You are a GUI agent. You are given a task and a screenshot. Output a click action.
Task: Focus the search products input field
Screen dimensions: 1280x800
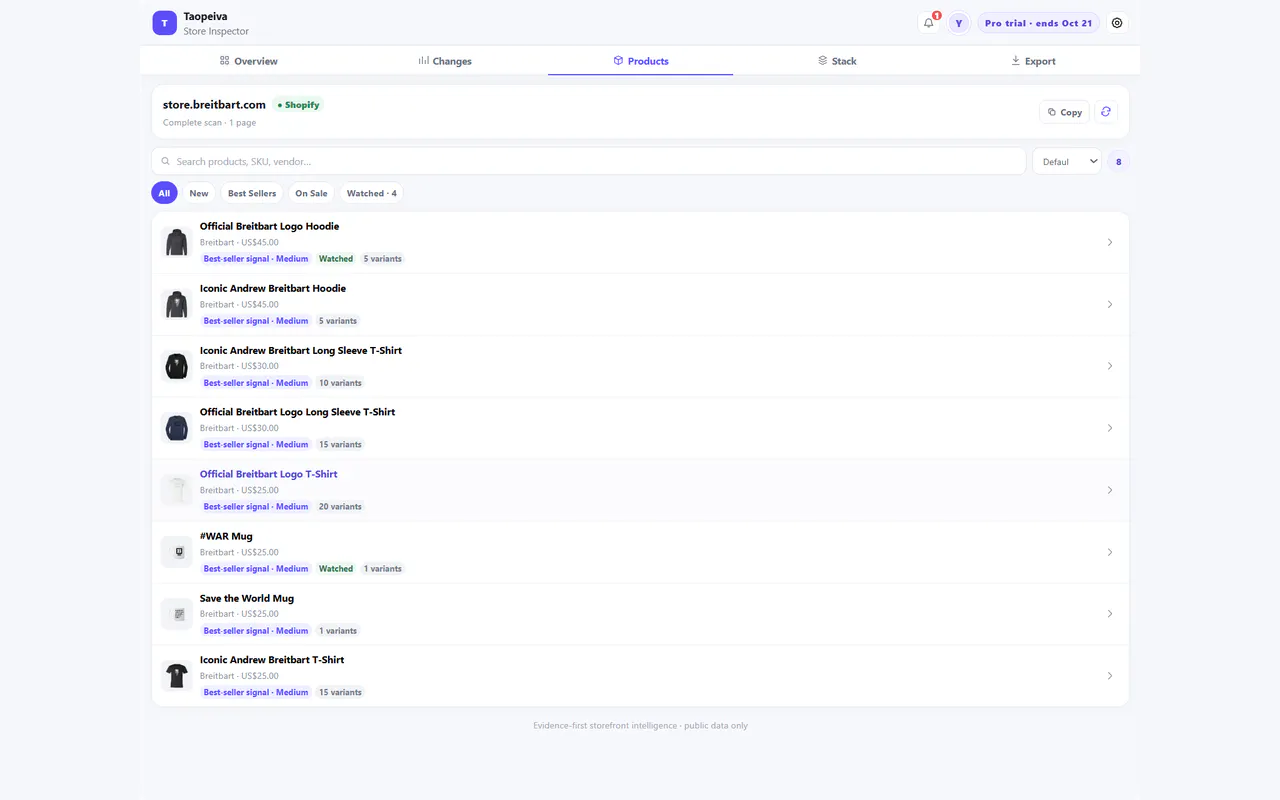(x=589, y=161)
